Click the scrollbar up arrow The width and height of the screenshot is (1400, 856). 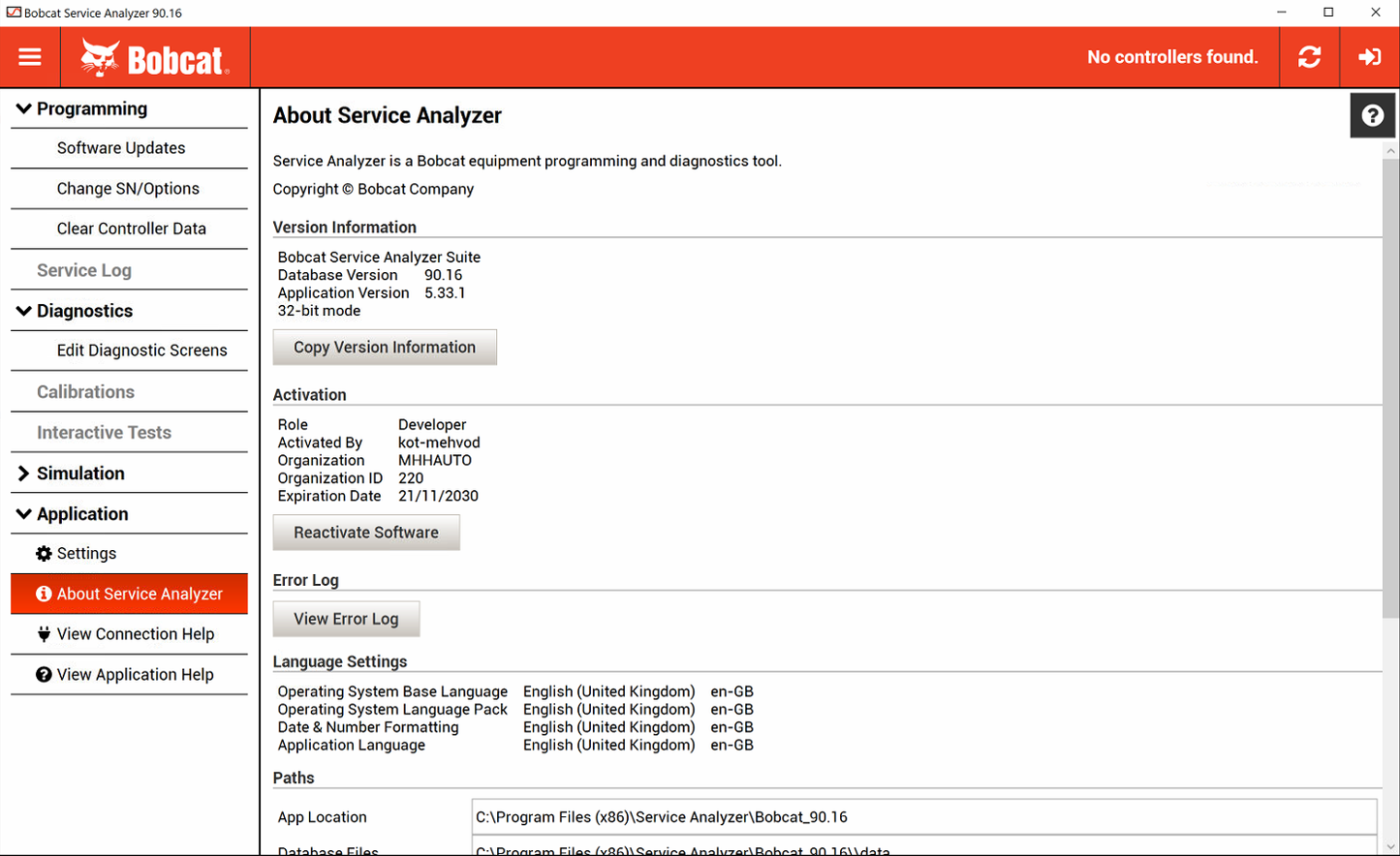tap(1391, 151)
